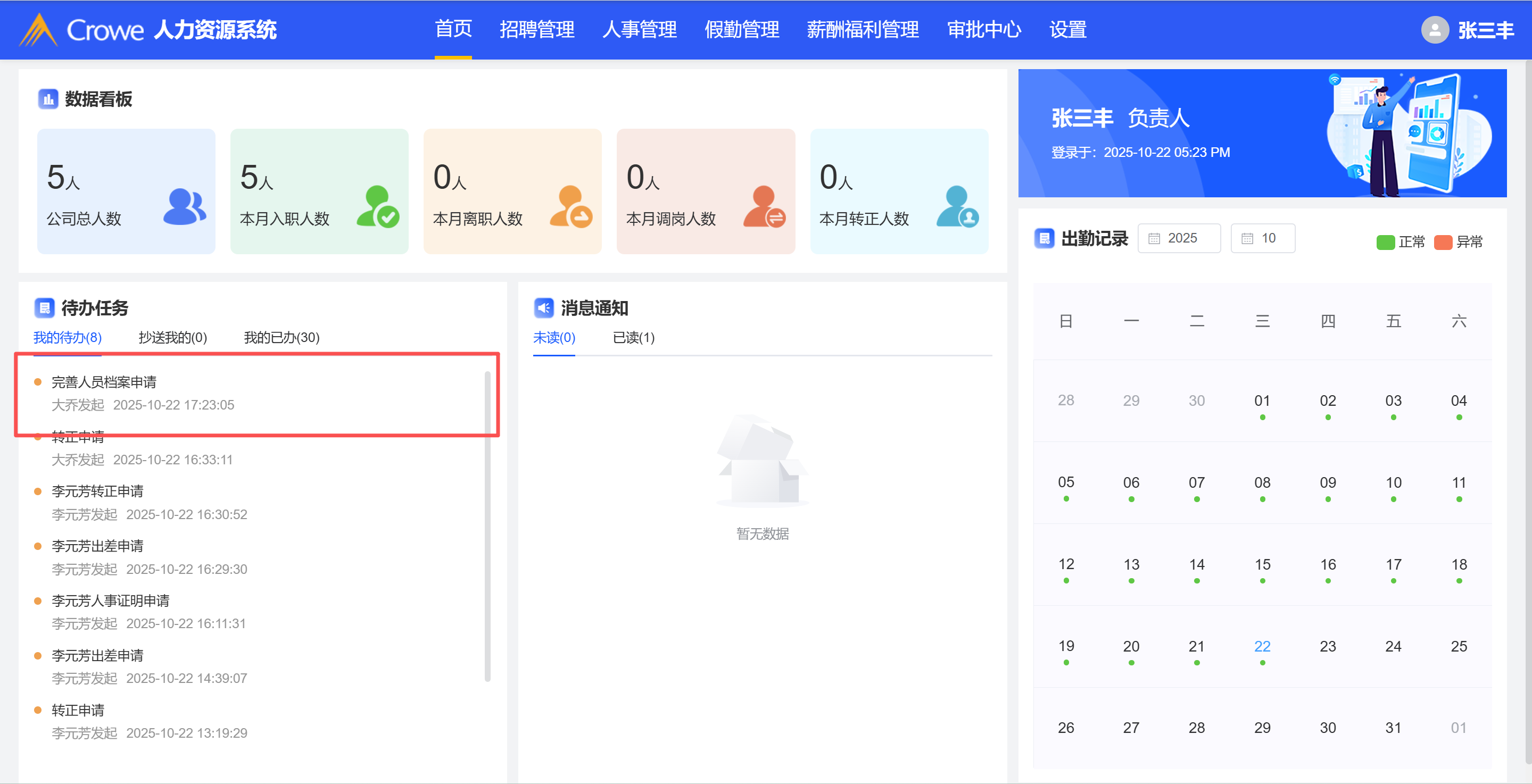Open the 李元芳人事证明申请 task
The width and height of the screenshot is (1532, 784).
coord(111,601)
